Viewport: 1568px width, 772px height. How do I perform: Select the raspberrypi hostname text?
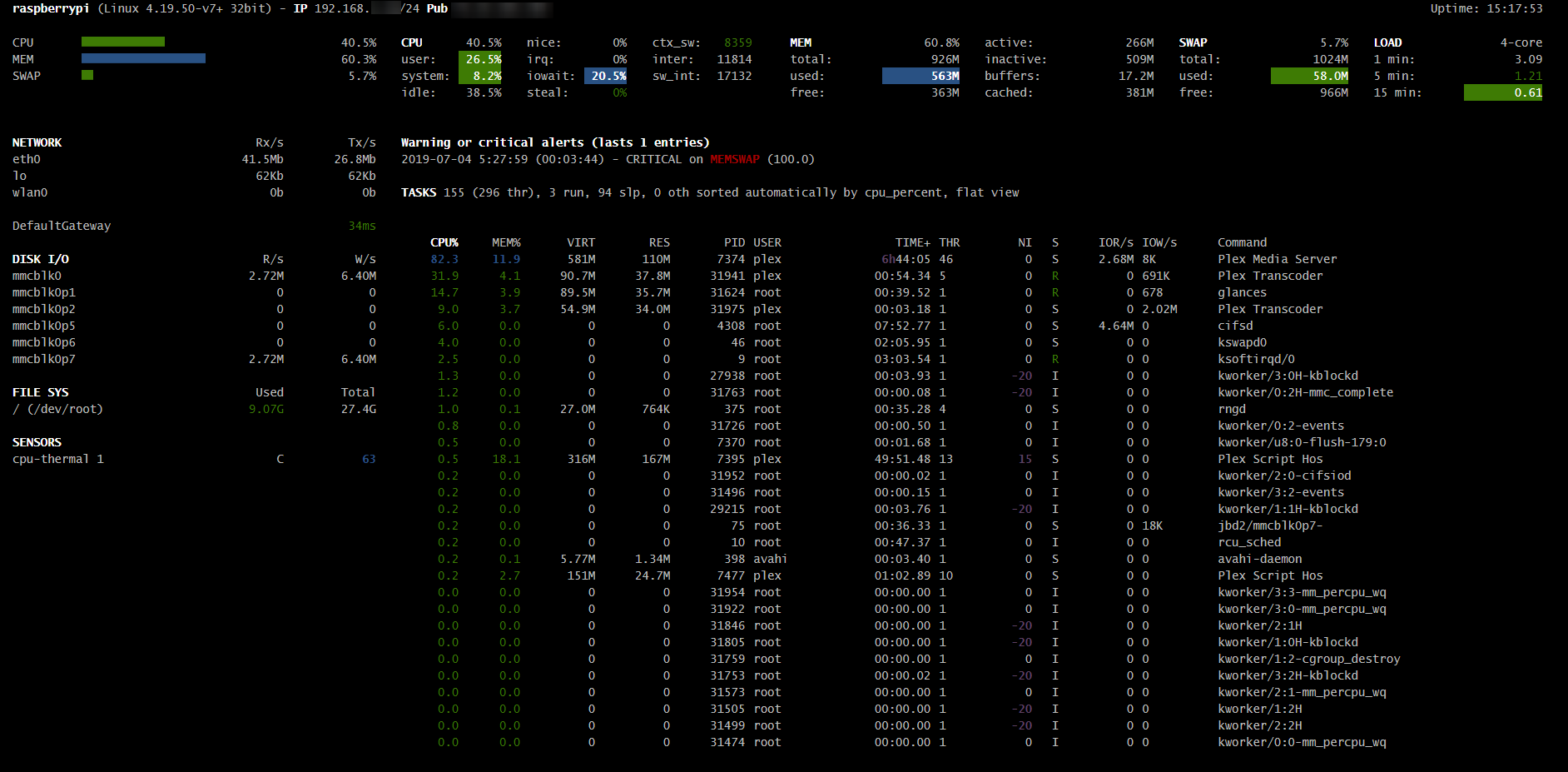(x=51, y=8)
